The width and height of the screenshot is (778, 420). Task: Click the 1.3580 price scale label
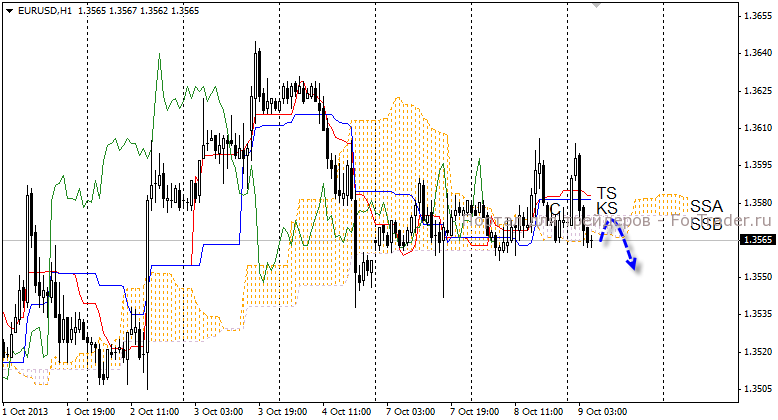pyautogui.click(x=757, y=203)
